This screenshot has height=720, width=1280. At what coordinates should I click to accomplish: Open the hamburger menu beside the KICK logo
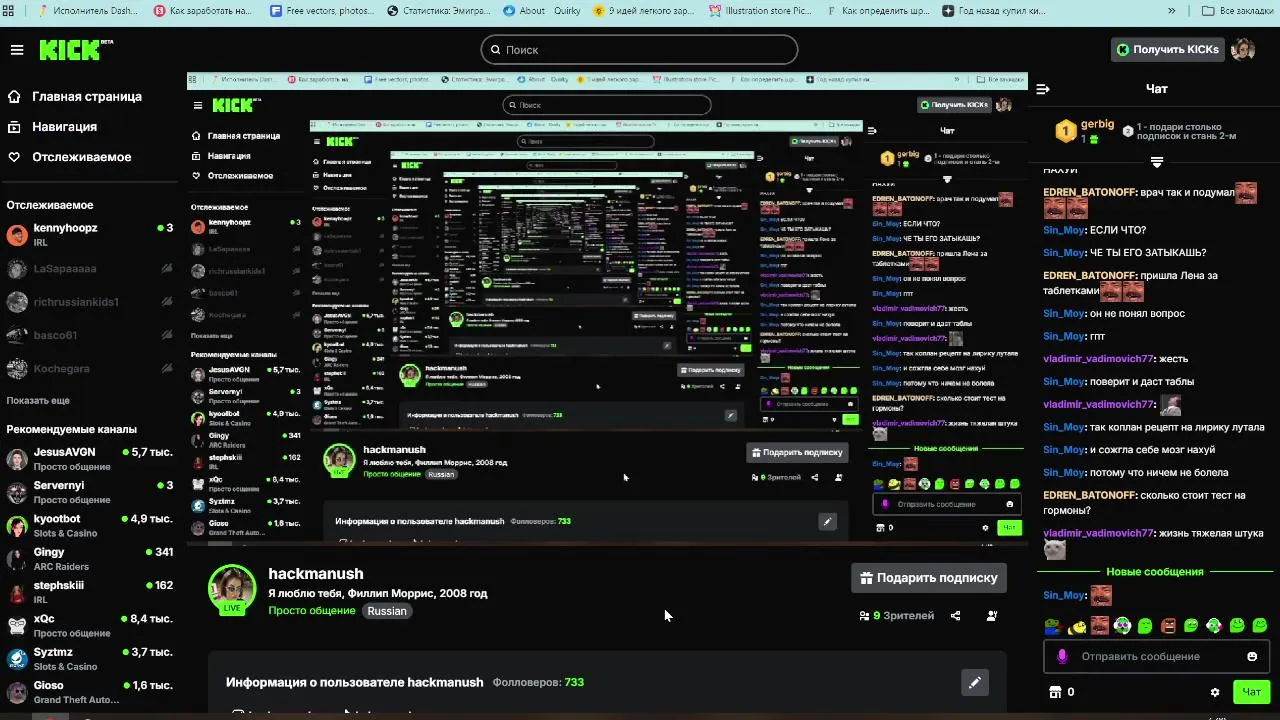(17, 50)
